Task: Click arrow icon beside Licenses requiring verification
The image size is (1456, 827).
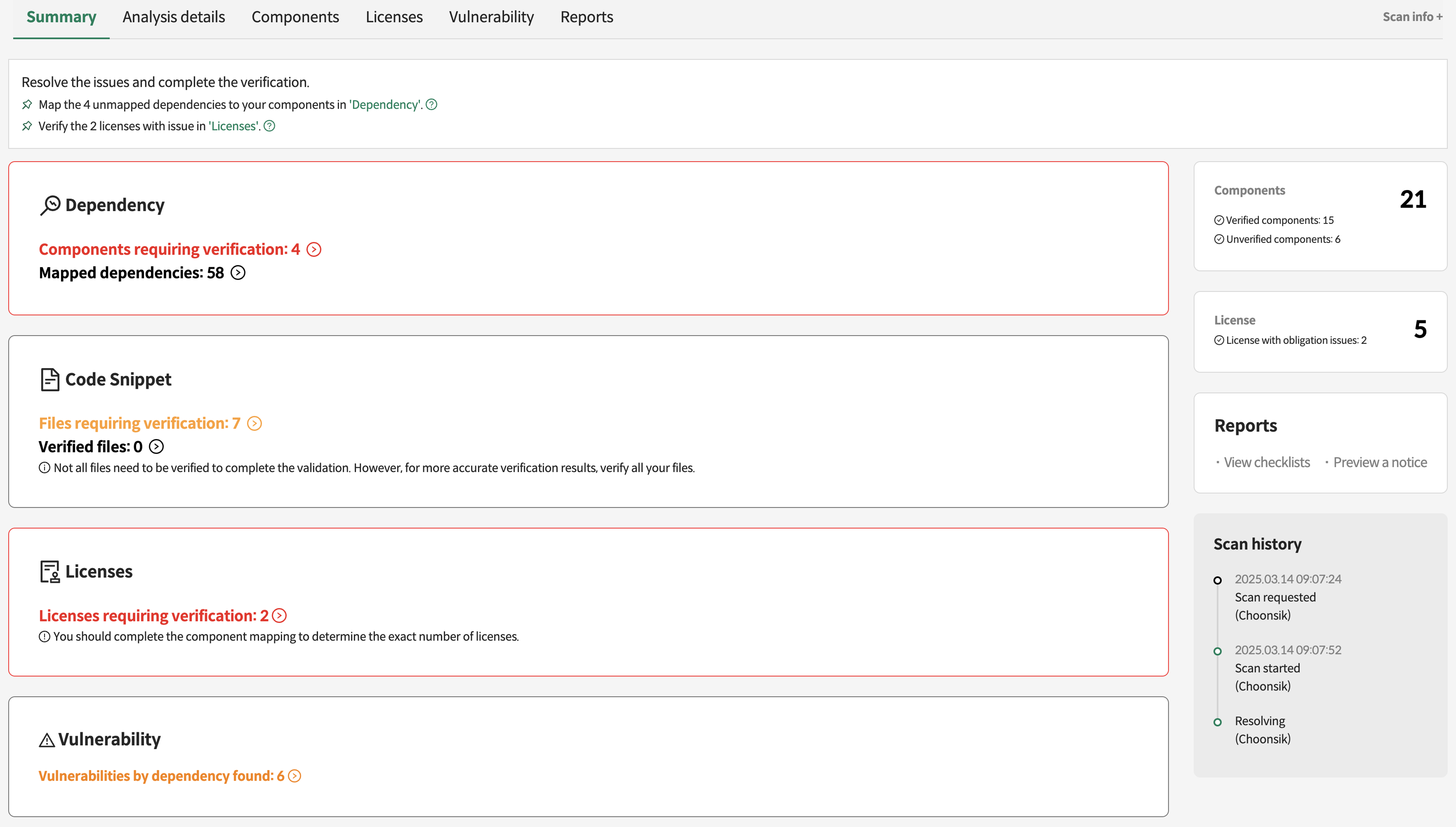Action: coord(280,616)
